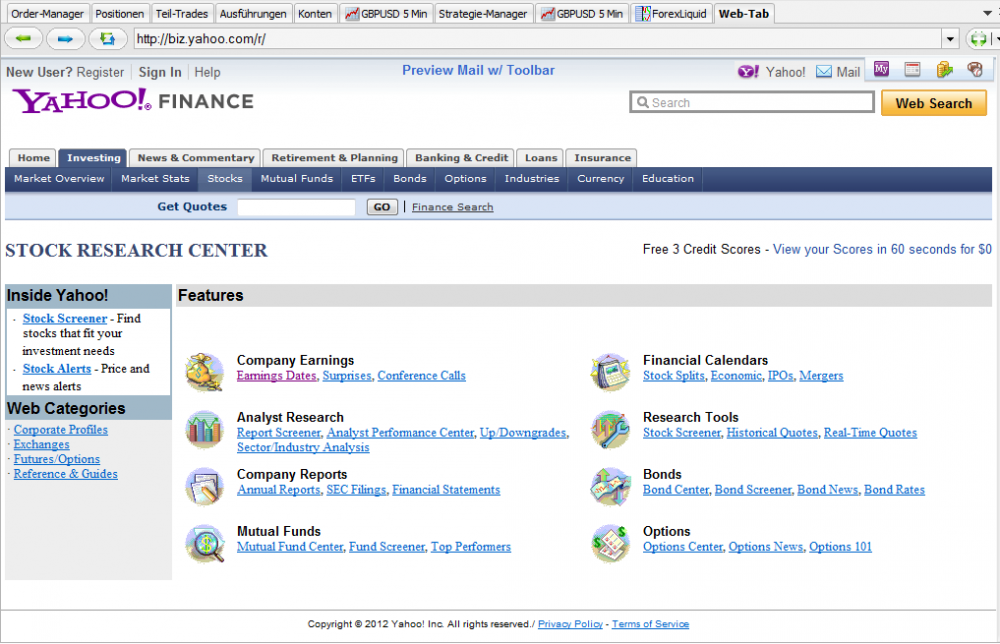Click the Mutual Funds magnifier icon
Screen dimensions: 1000x644
204,543
